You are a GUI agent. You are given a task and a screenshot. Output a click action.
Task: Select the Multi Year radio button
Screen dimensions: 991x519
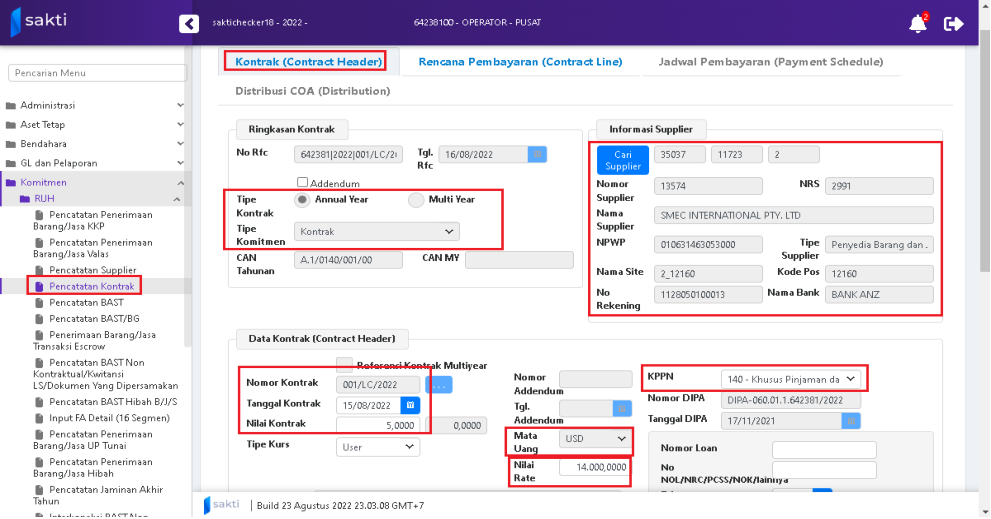tap(416, 200)
